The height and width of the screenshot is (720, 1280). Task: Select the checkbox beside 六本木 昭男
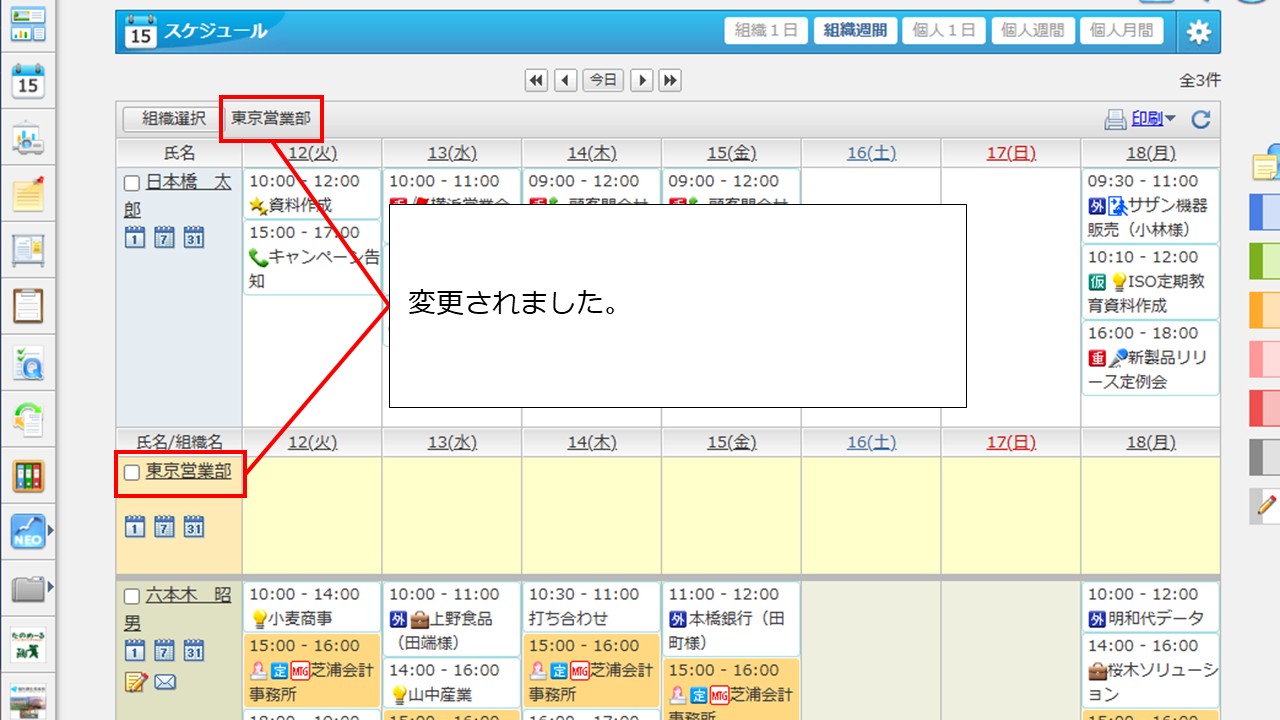click(x=132, y=597)
